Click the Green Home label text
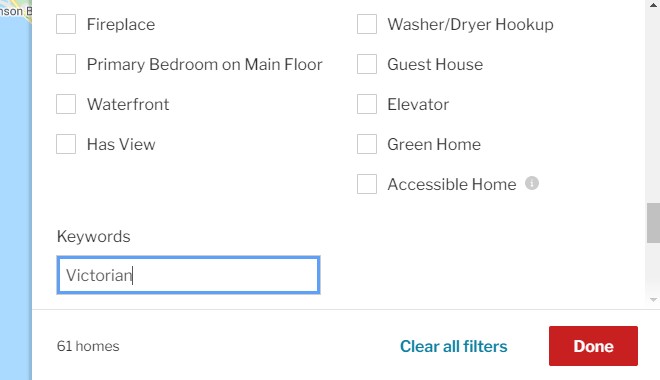Screen dimensions: 660x380 tap(434, 144)
